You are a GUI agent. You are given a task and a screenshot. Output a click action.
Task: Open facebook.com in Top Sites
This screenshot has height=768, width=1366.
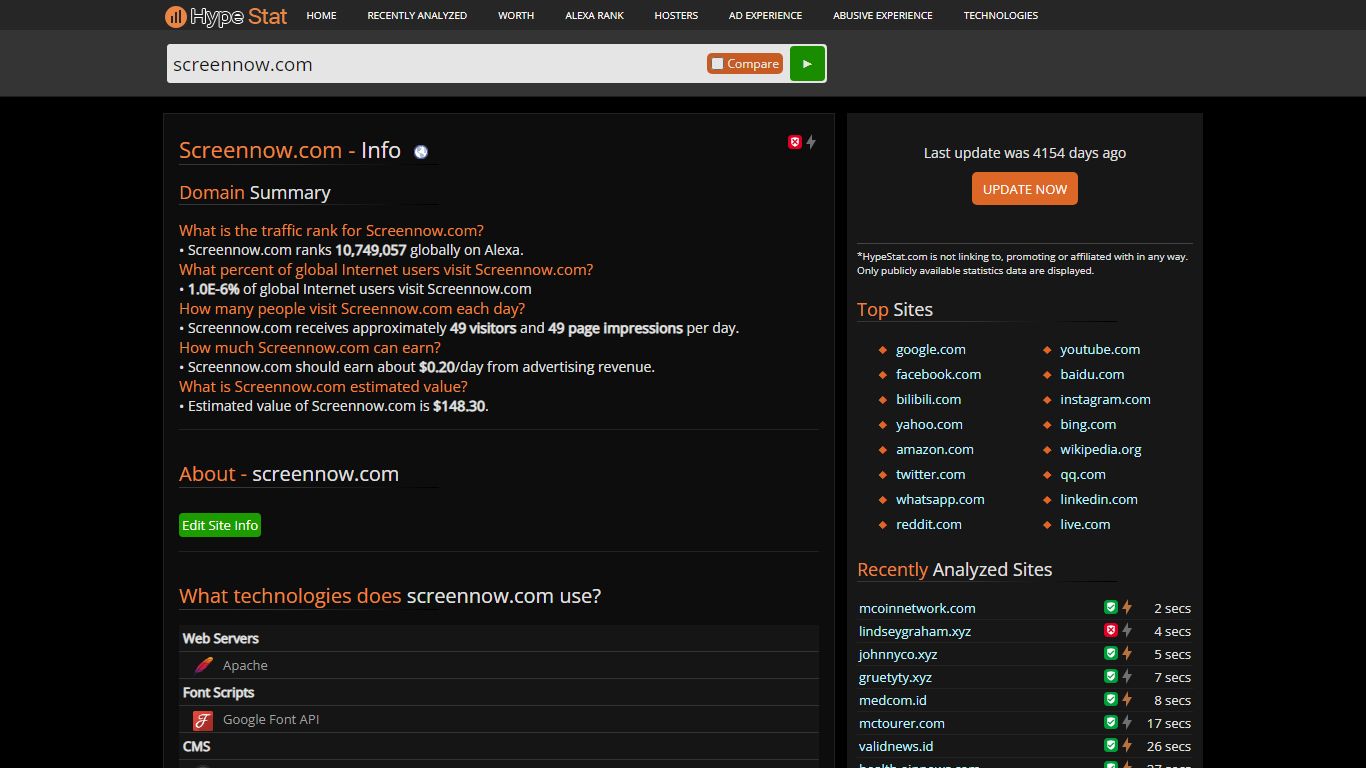(x=938, y=374)
